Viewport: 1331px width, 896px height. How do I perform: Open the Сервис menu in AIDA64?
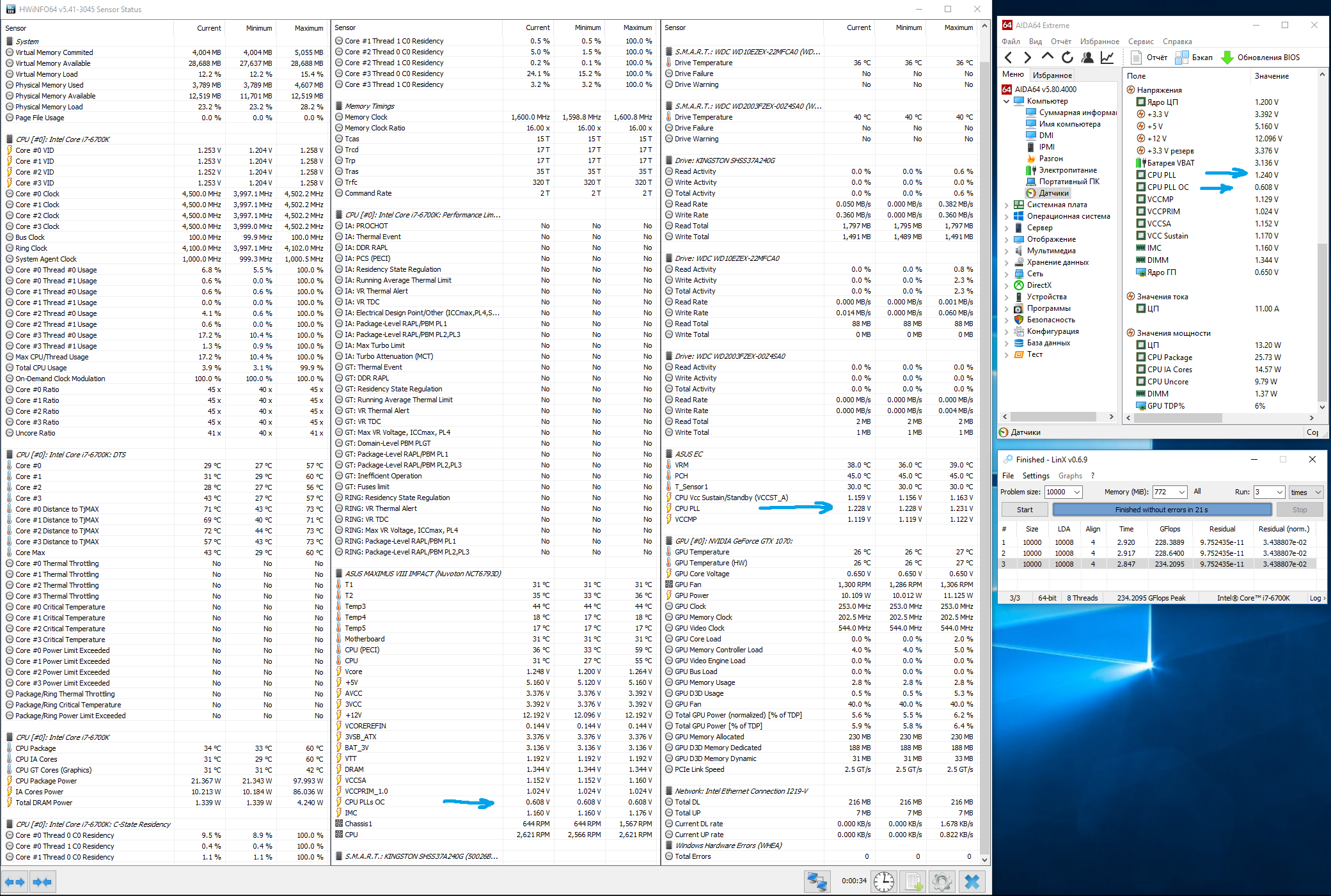point(1140,42)
